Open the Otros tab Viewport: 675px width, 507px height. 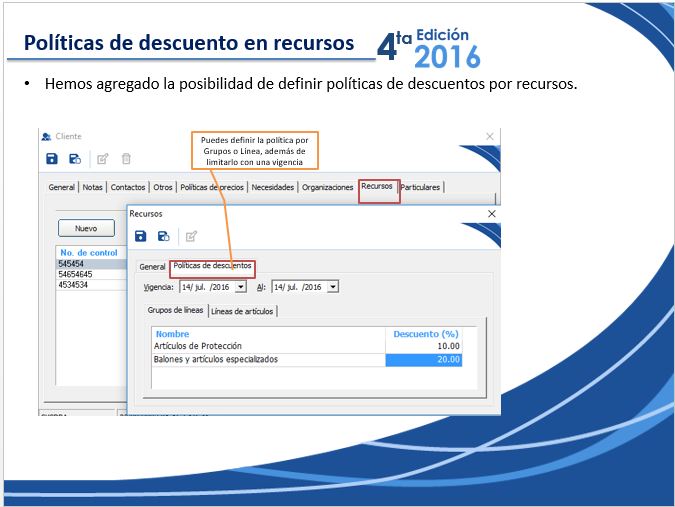[163, 187]
